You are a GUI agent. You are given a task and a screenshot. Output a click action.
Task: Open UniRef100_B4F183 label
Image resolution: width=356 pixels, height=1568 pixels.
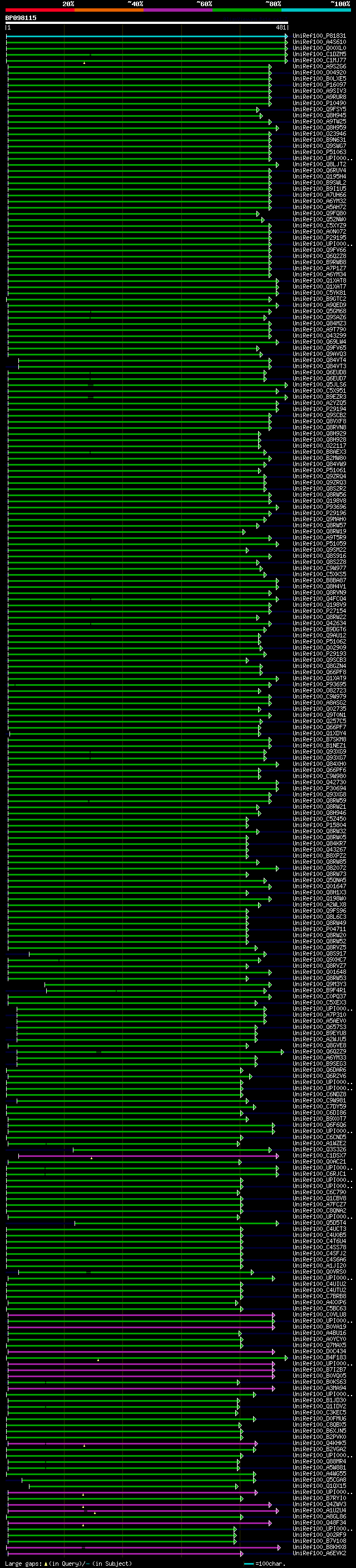tap(319, 1357)
